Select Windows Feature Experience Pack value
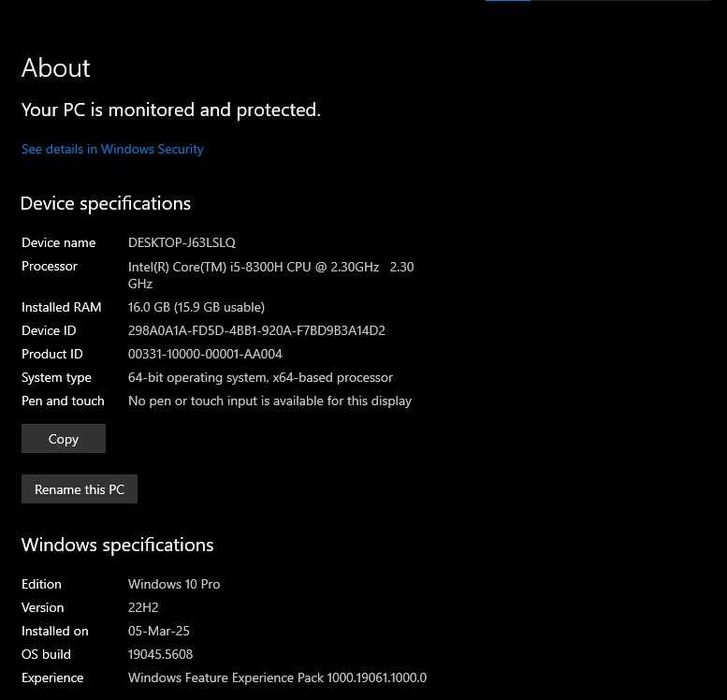This screenshot has height=700, width=727. [x=277, y=678]
